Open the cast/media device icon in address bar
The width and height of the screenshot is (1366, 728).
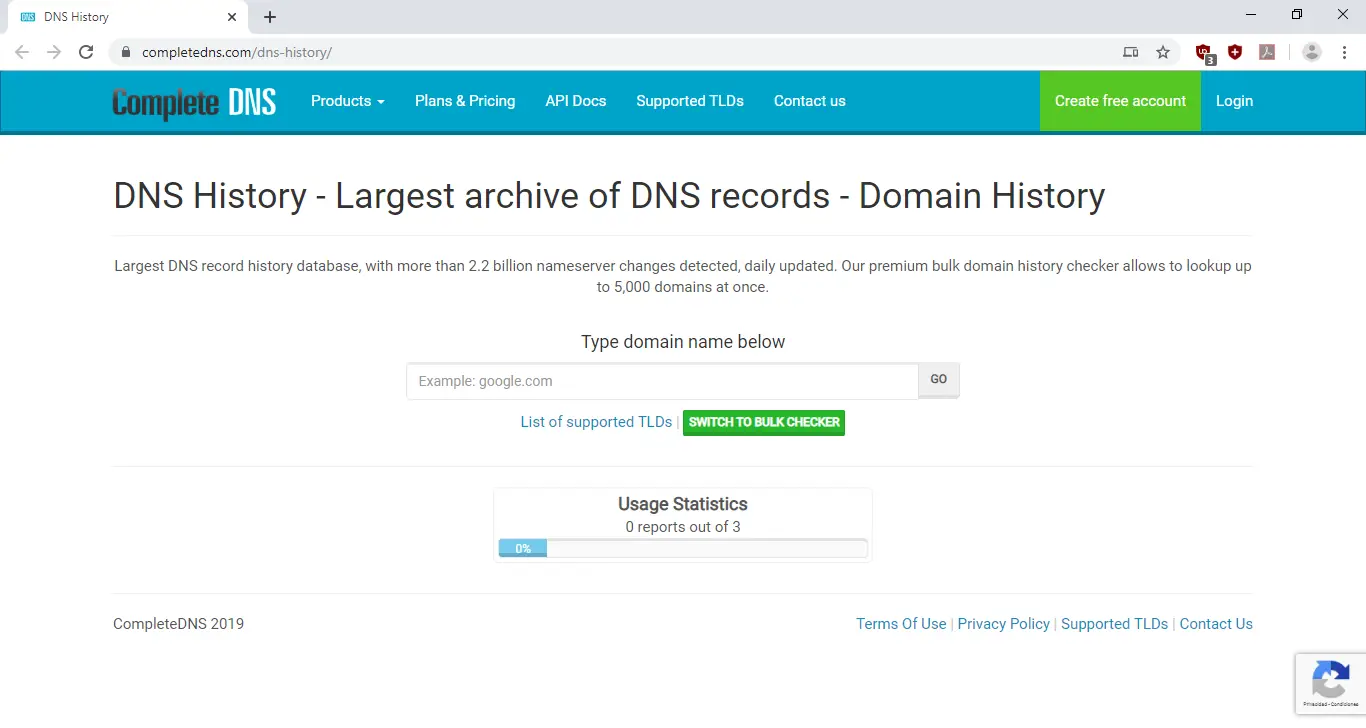pyautogui.click(x=1131, y=52)
